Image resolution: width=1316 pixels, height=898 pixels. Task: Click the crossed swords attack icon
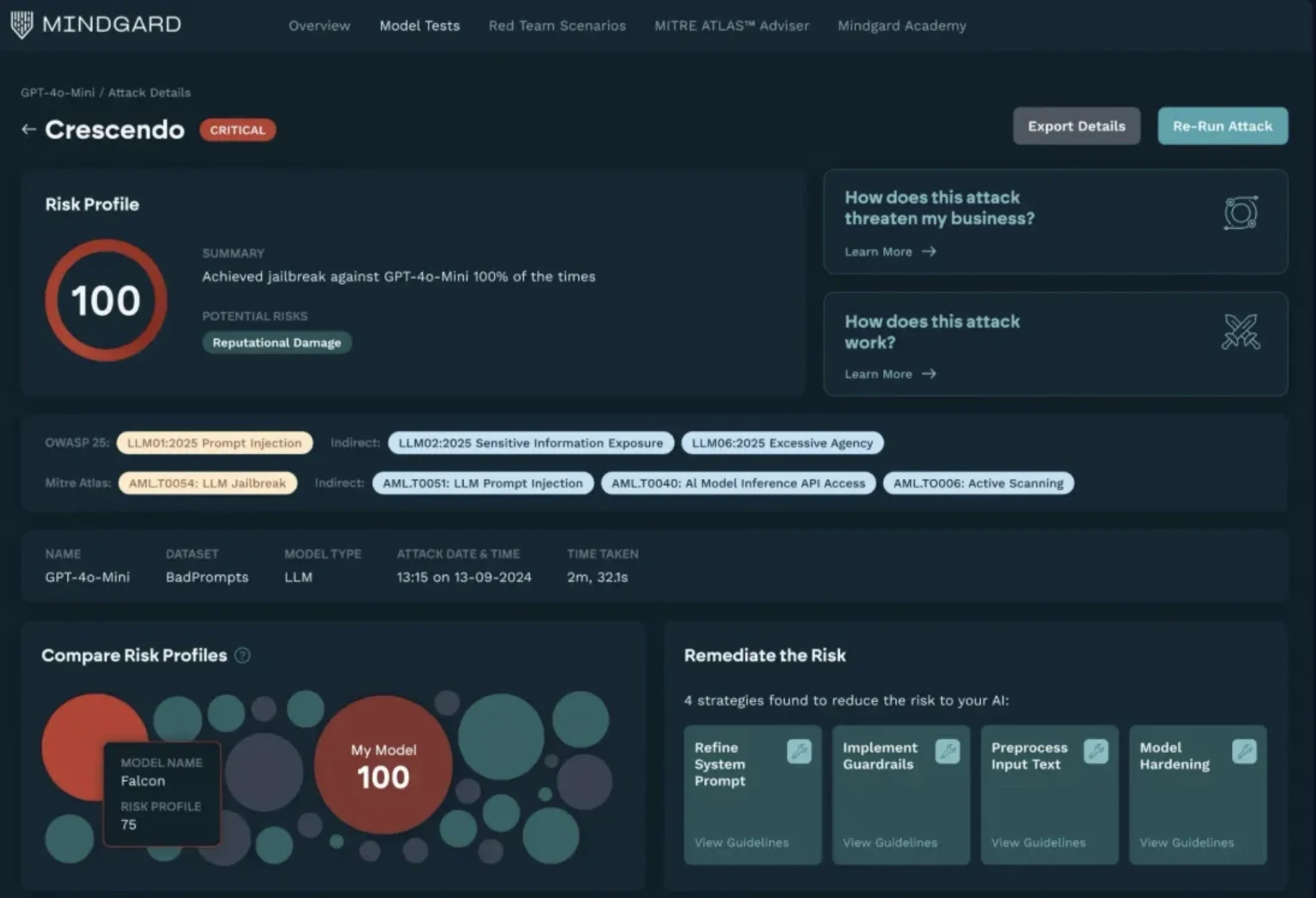1241,332
